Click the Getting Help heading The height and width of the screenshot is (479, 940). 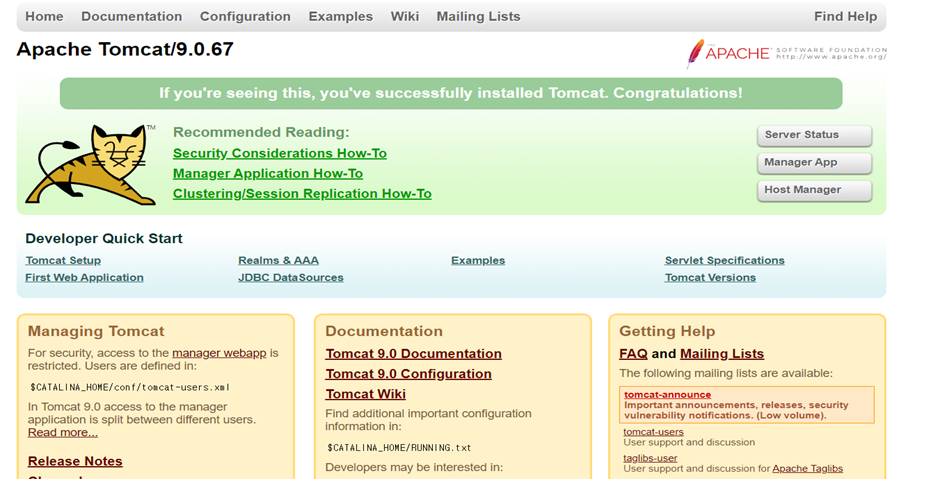(x=667, y=332)
